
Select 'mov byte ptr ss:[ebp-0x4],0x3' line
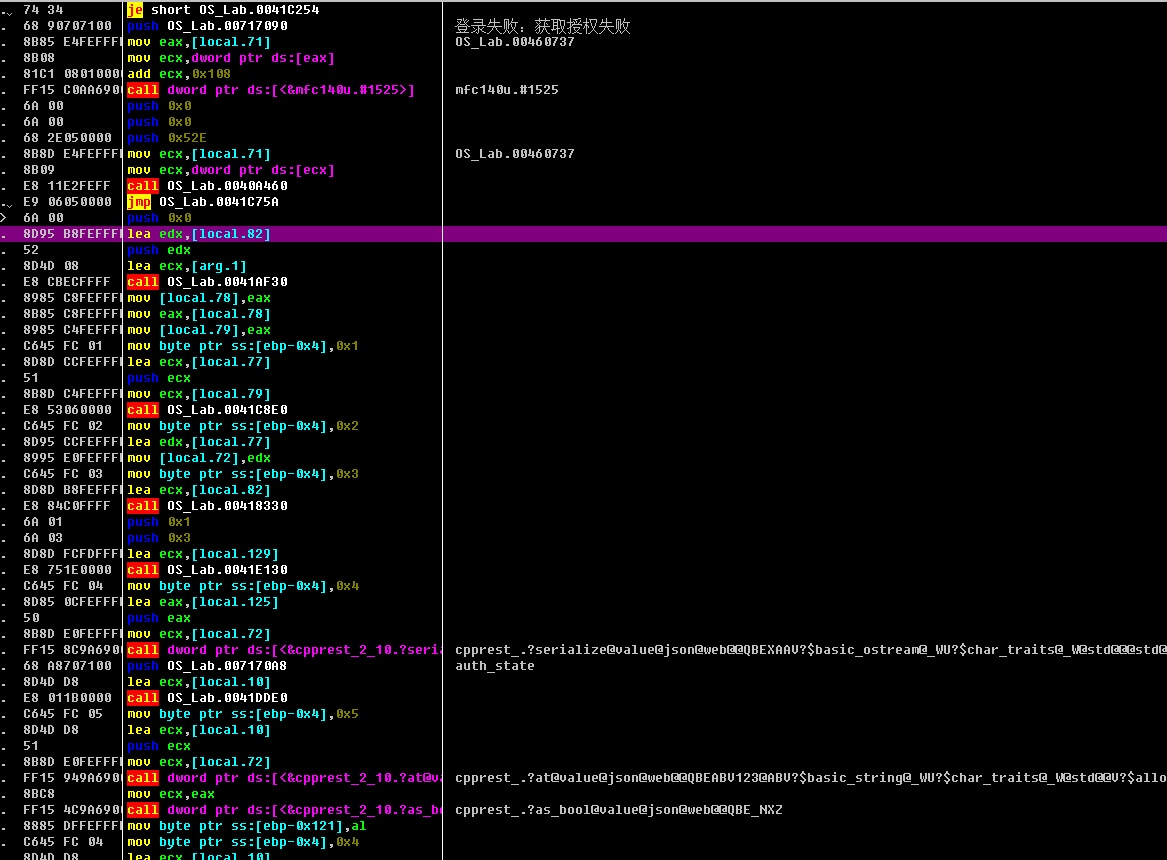click(243, 474)
